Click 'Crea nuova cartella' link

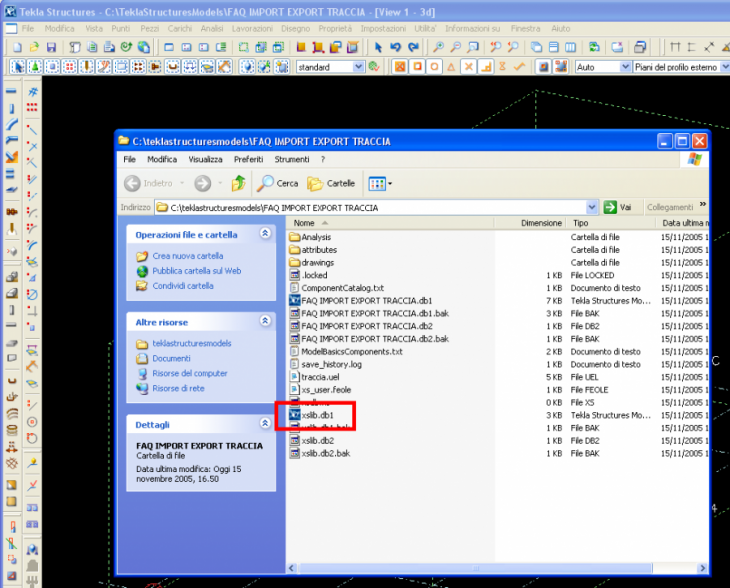pos(187,256)
